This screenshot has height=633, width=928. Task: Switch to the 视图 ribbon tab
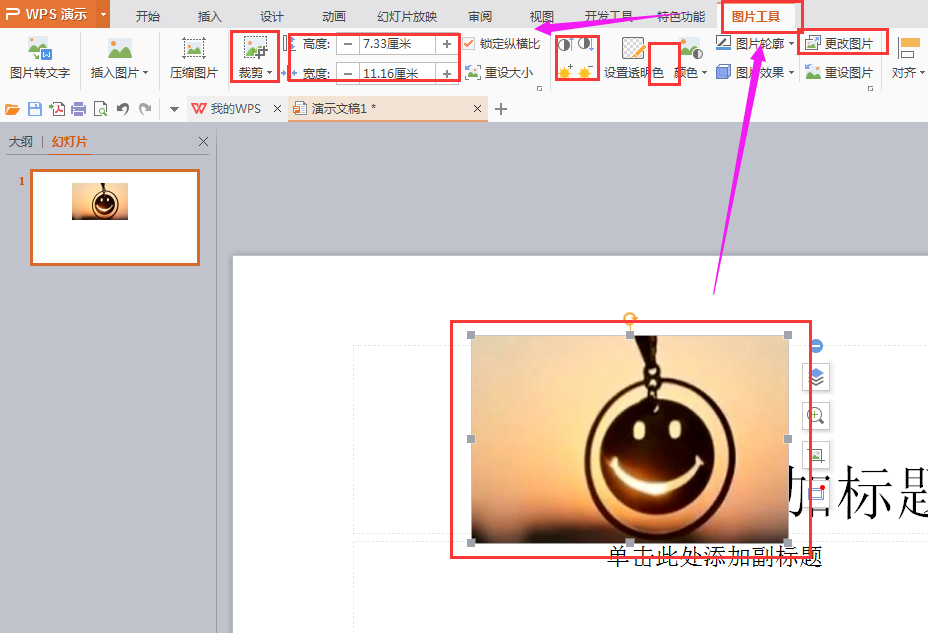click(x=542, y=17)
